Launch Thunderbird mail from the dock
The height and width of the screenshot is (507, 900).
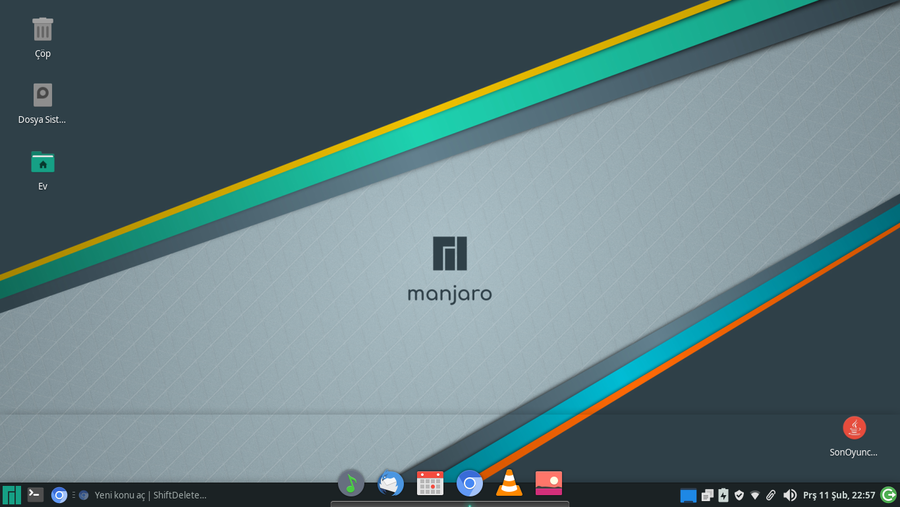pos(390,484)
